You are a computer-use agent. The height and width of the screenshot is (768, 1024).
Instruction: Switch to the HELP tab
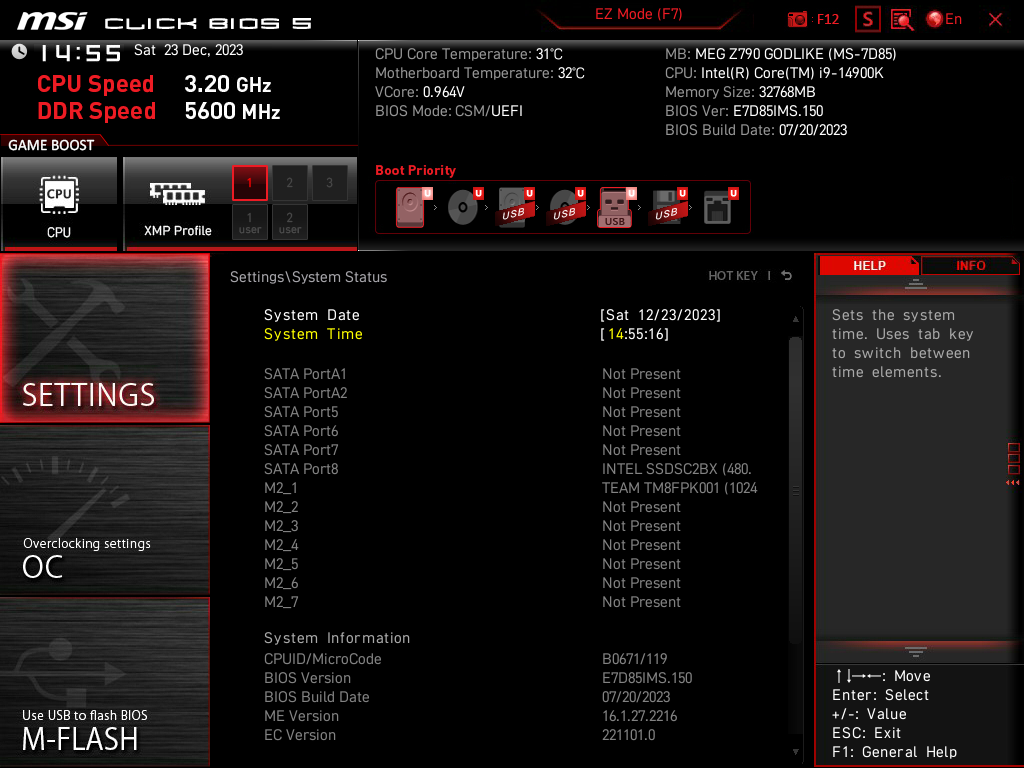click(869, 265)
